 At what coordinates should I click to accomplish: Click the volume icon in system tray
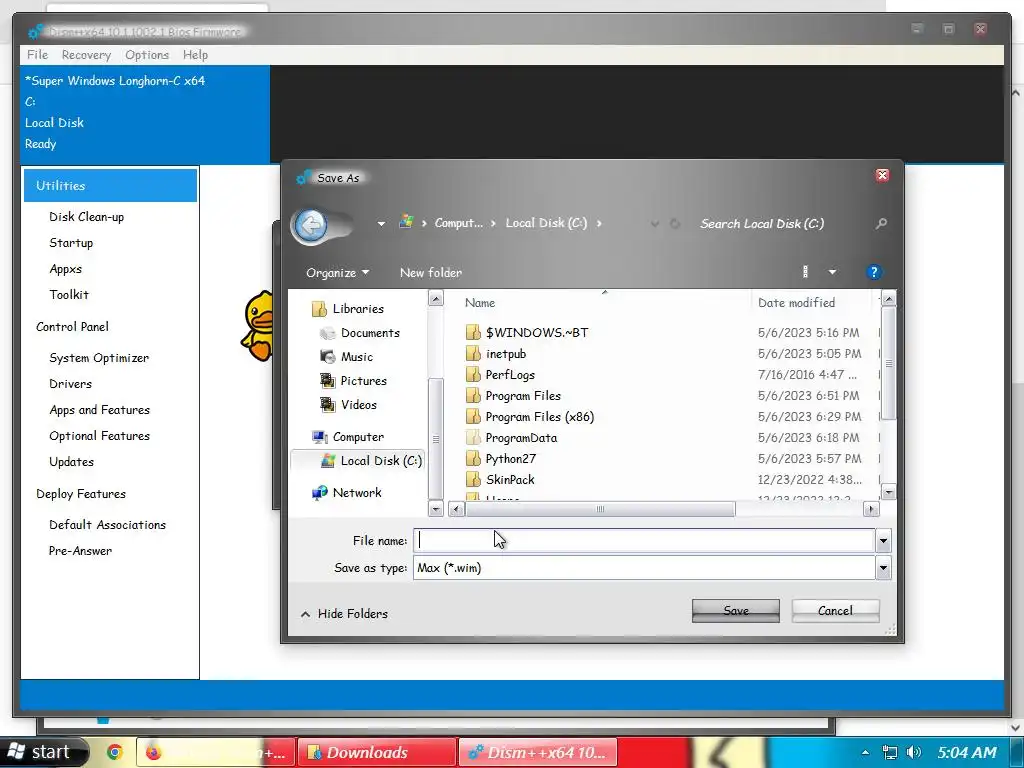[914, 752]
